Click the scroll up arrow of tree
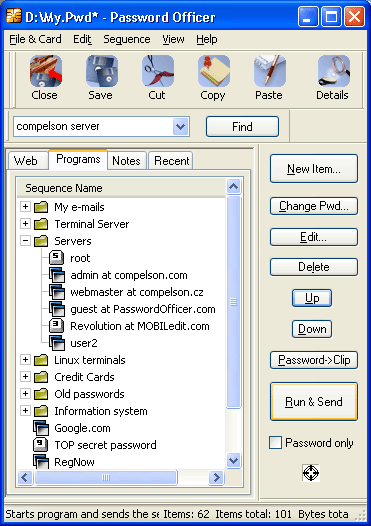This screenshot has height=526, width=371. click(233, 187)
